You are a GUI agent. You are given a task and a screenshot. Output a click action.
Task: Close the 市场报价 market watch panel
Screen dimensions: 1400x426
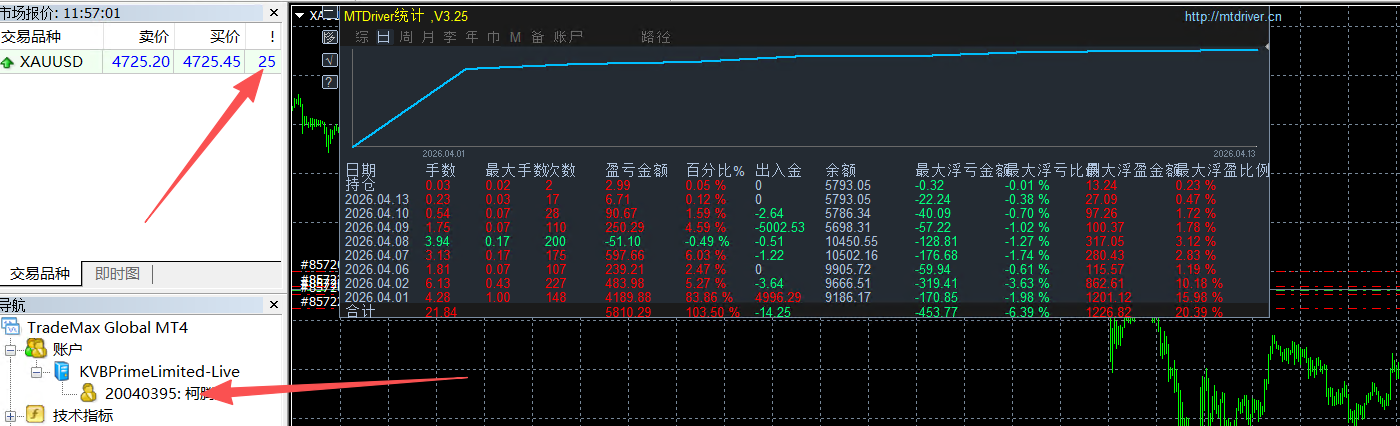(273, 13)
